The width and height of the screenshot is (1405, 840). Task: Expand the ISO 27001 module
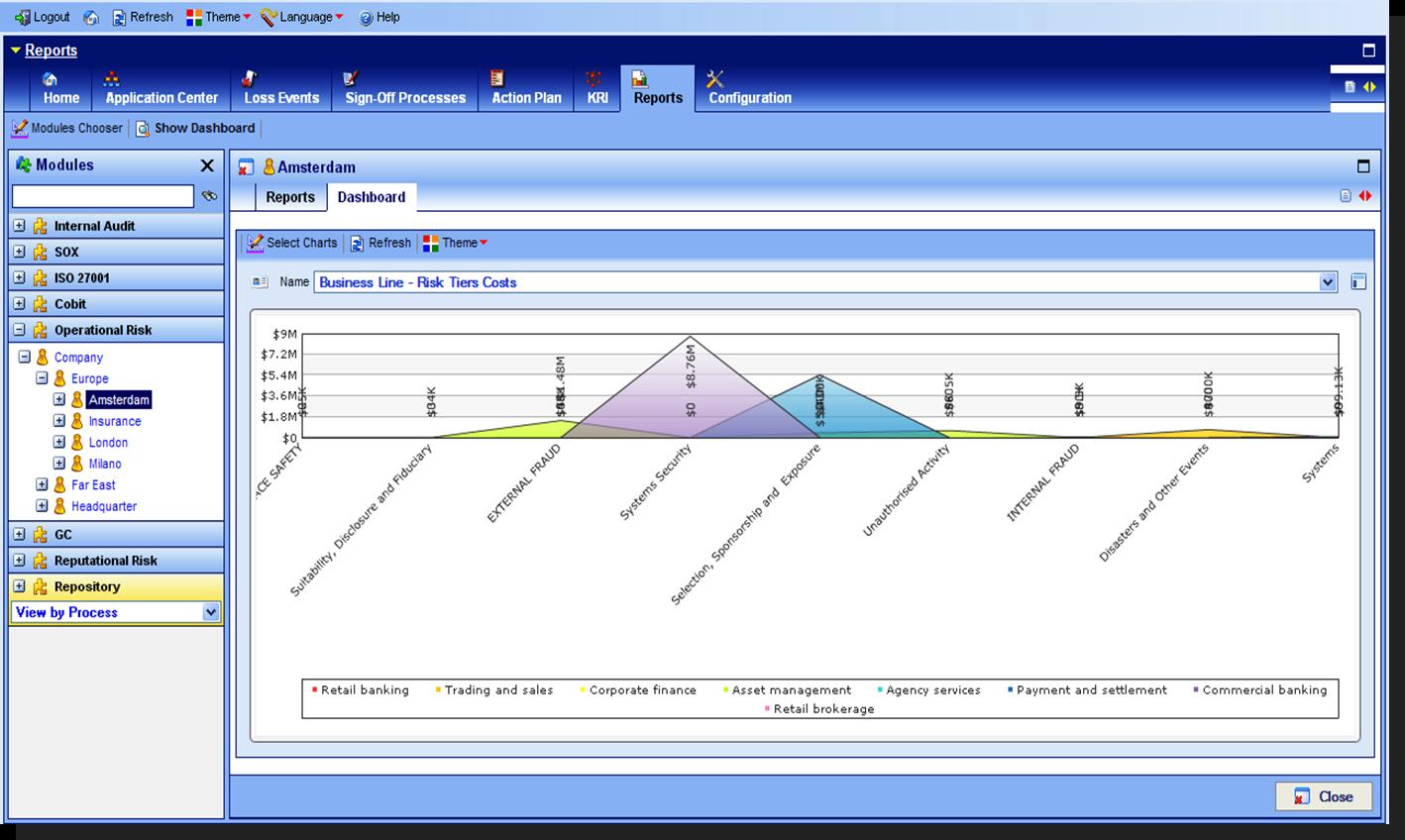(x=19, y=278)
